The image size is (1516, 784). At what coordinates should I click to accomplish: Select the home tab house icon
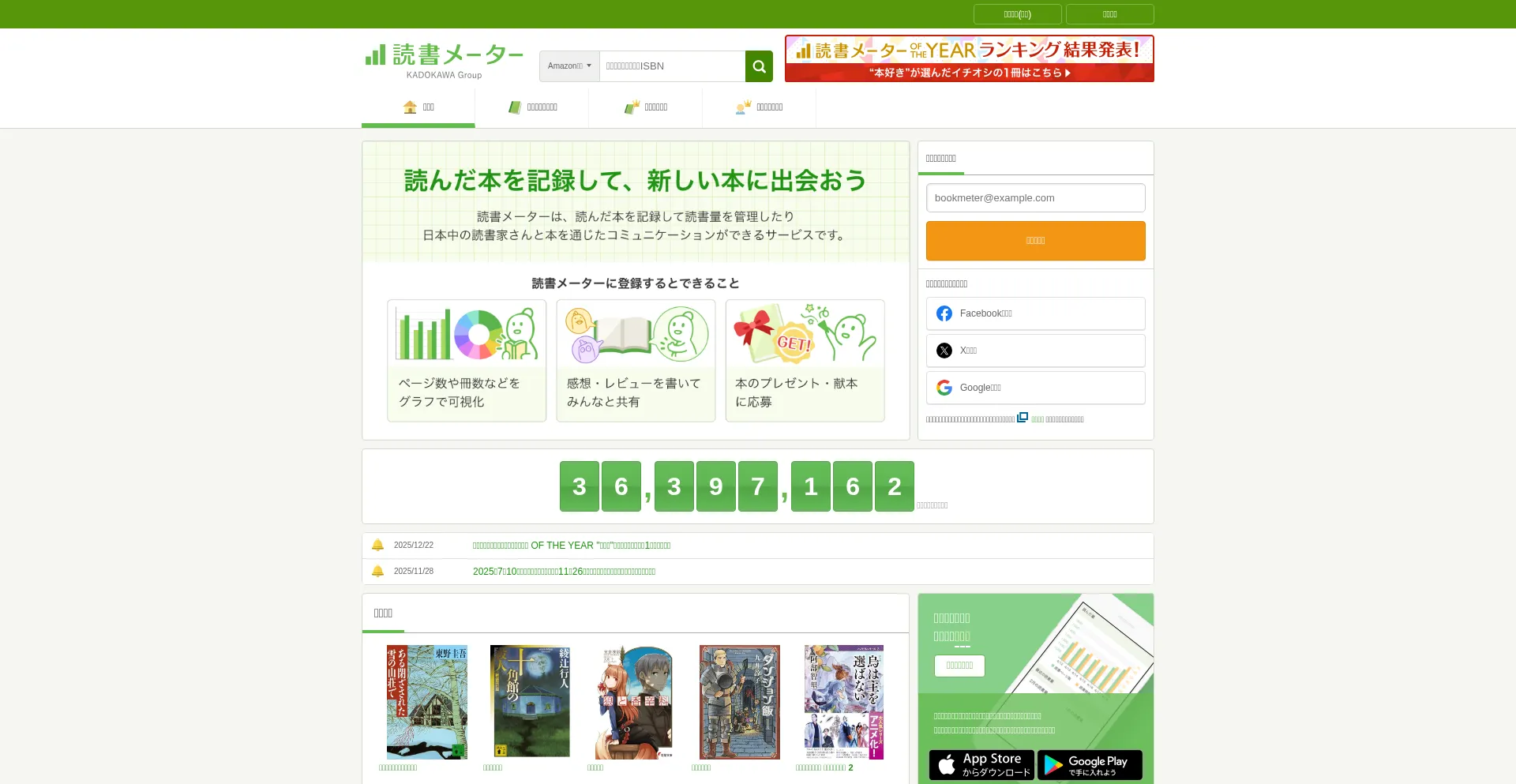411,107
